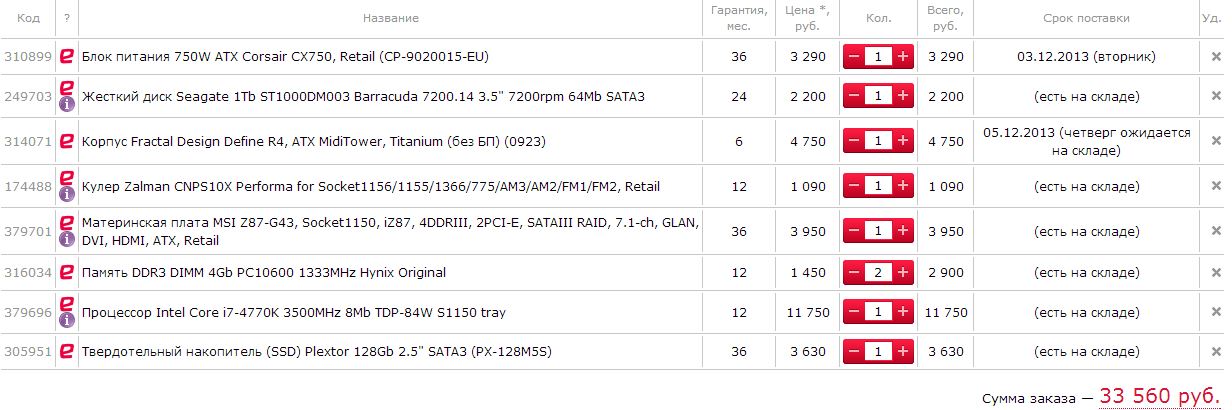The image size is (1232, 410).
Task: Remove the Fractal Design Define R4 case row
Action: point(1216,141)
